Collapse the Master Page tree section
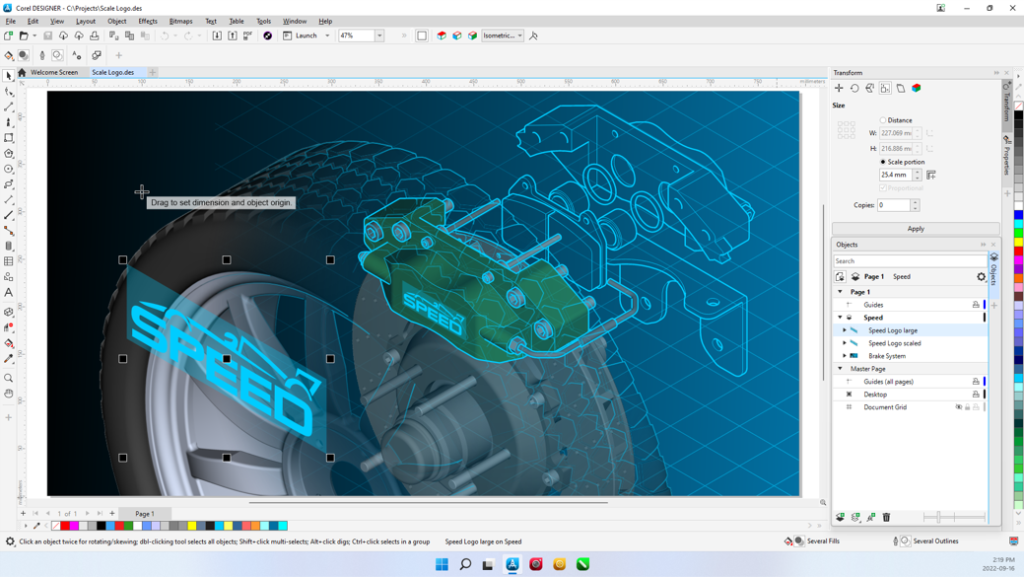Viewport: 1024px width, 577px height. tap(839, 368)
